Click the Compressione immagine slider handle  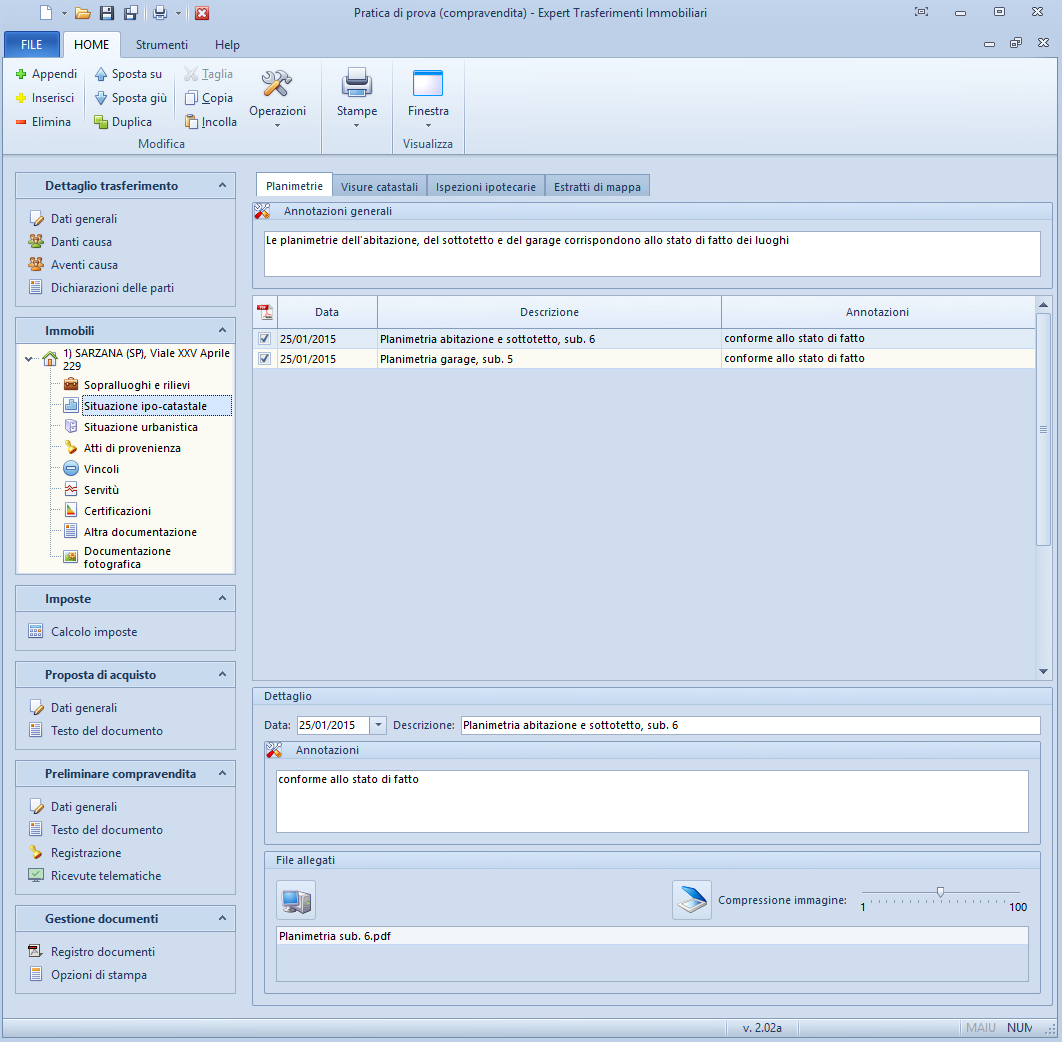click(x=940, y=892)
